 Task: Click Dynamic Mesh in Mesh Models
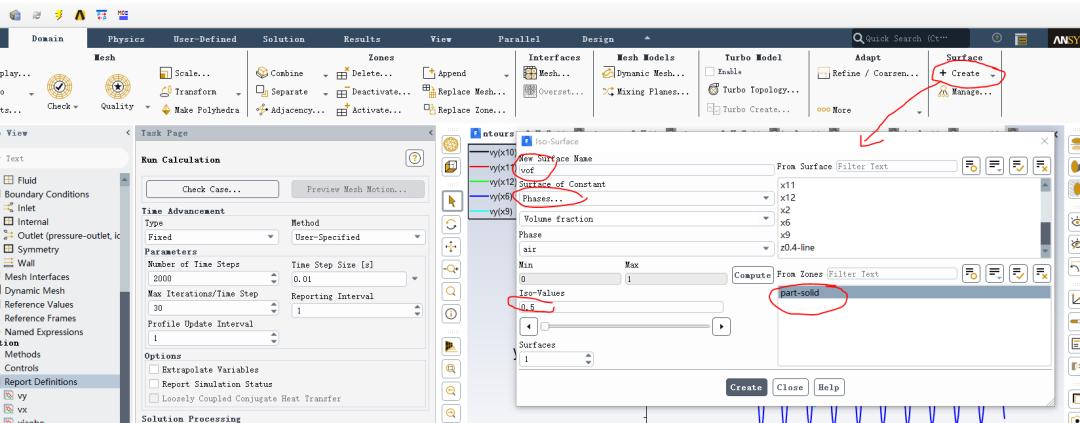tap(643, 73)
